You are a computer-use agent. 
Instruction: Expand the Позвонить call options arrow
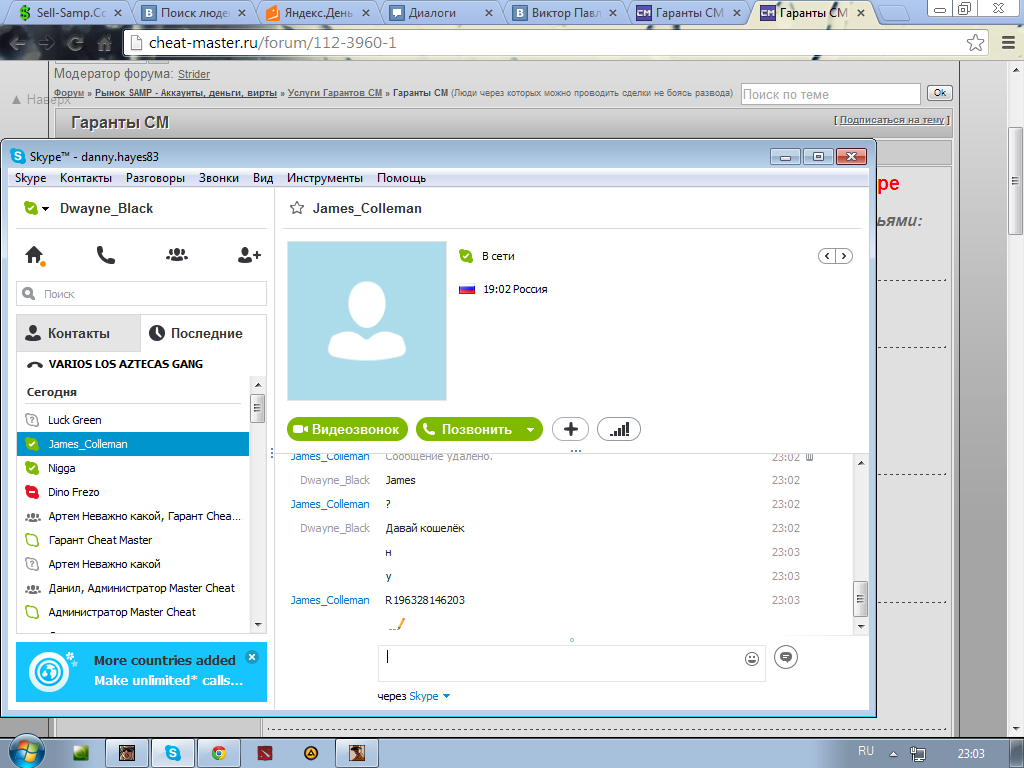pos(530,430)
